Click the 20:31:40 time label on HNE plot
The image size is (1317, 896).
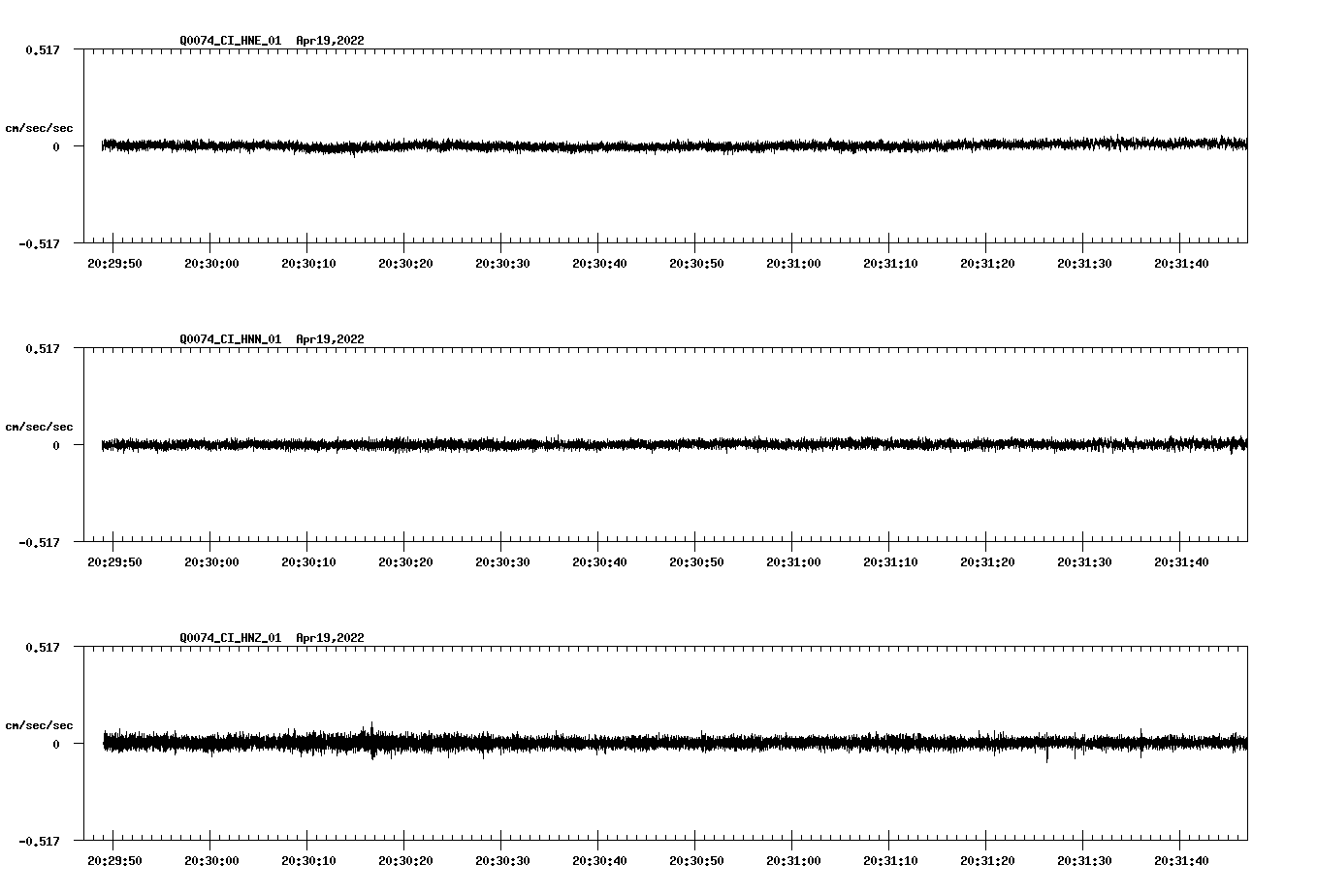(1181, 264)
